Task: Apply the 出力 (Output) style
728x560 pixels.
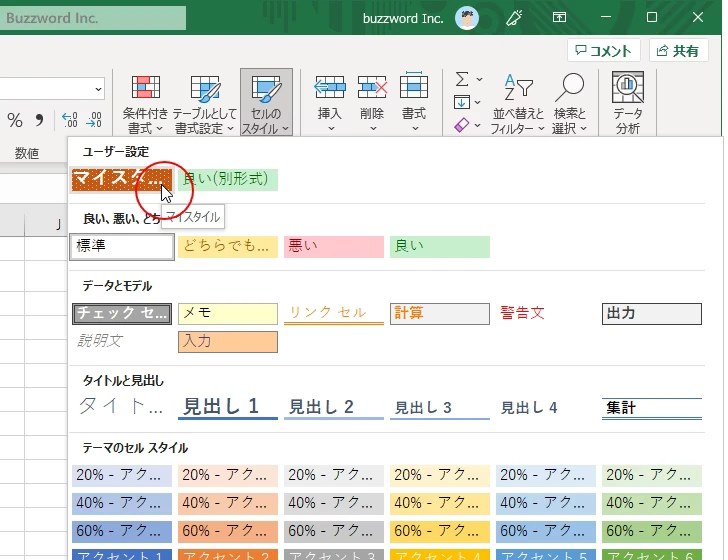Action: 652,314
